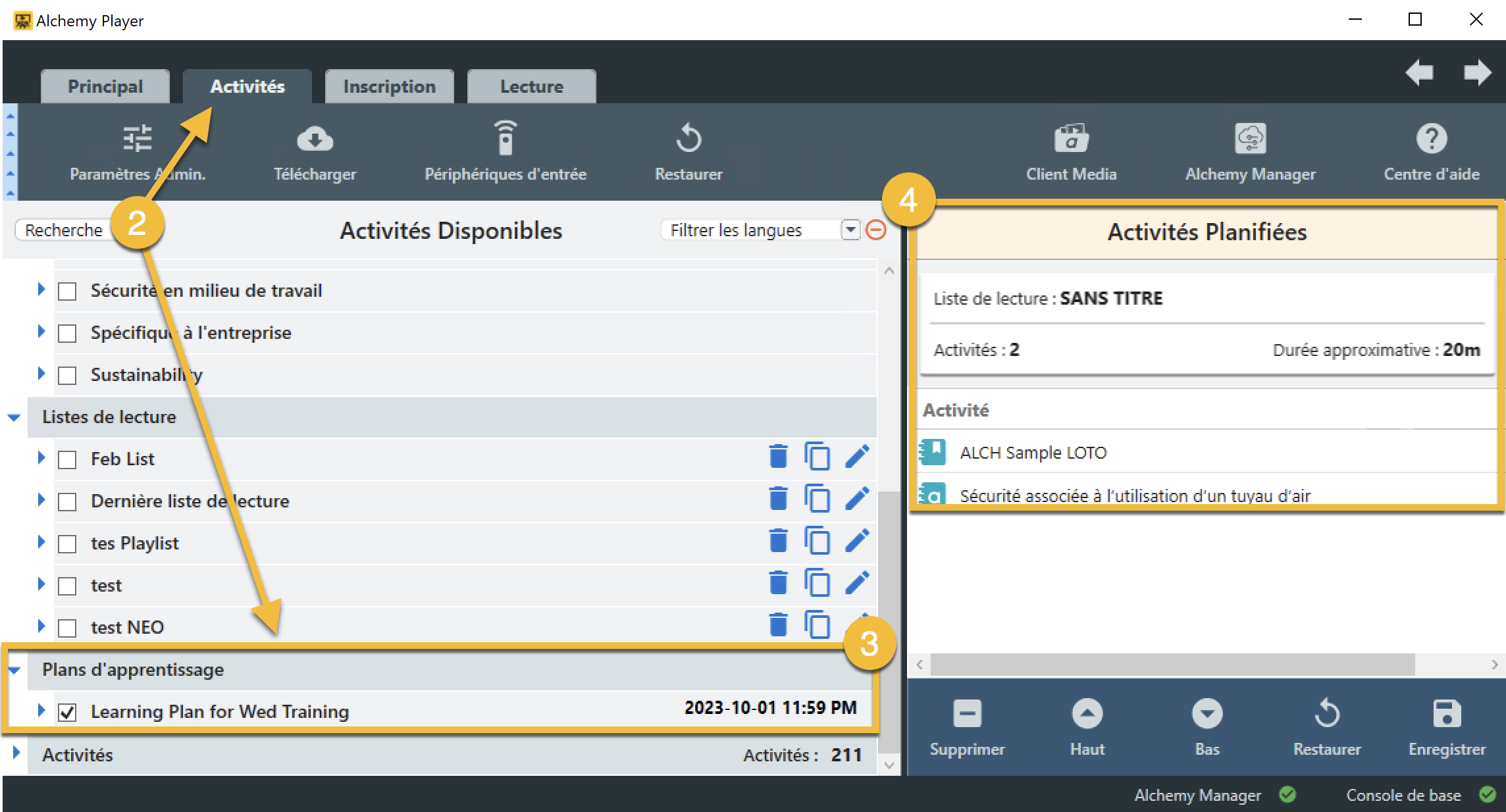The height and width of the screenshot is (812, 1506).
Task: Expand Sécurité en milieu de travail category
Action: pos(41,289)
